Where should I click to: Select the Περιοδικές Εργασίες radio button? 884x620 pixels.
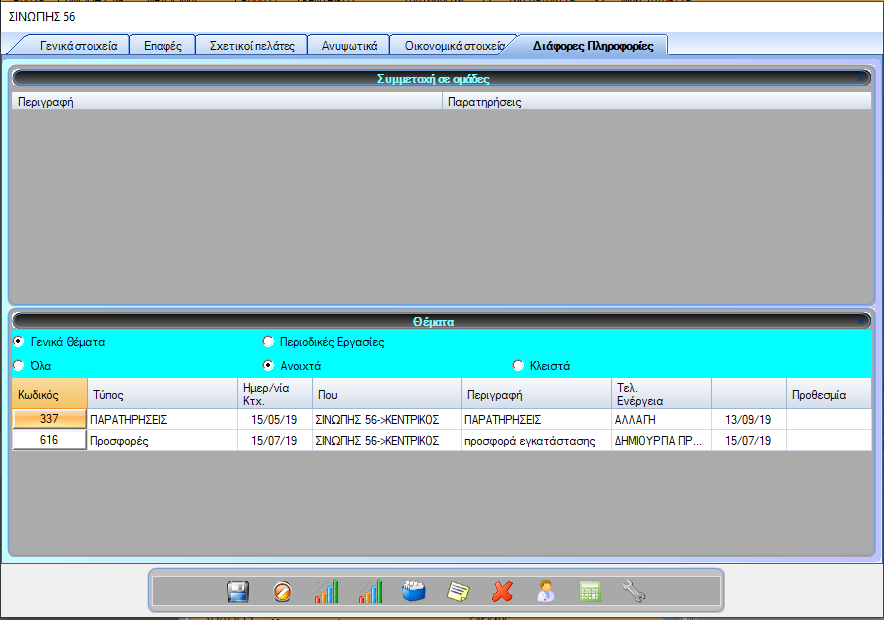click(268, 342)
